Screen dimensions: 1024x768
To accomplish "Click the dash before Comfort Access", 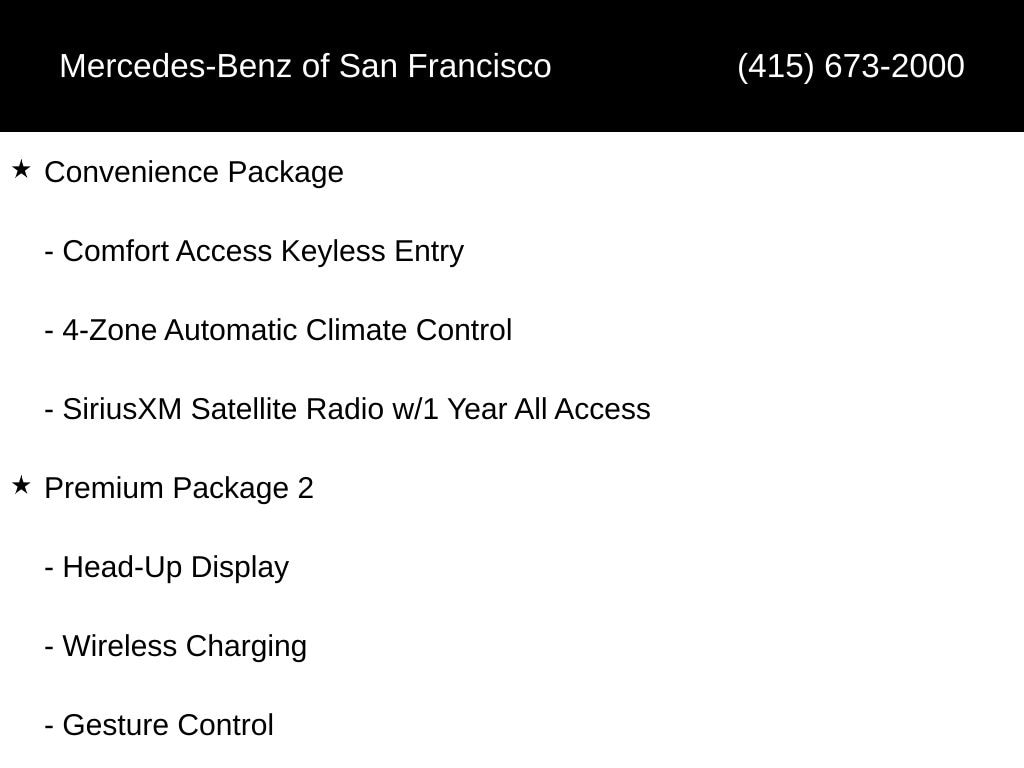I will (x=49, y=254).
